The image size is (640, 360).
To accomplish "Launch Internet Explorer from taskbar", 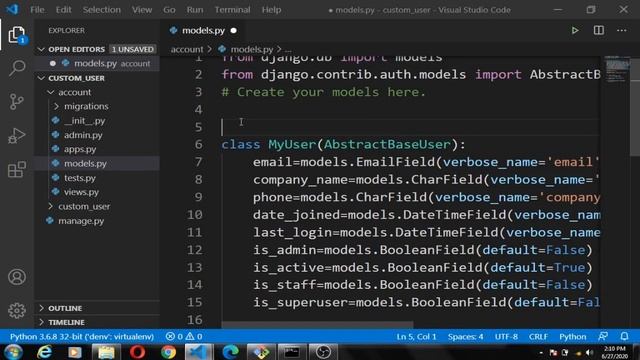I will click(x=44, y=352).
